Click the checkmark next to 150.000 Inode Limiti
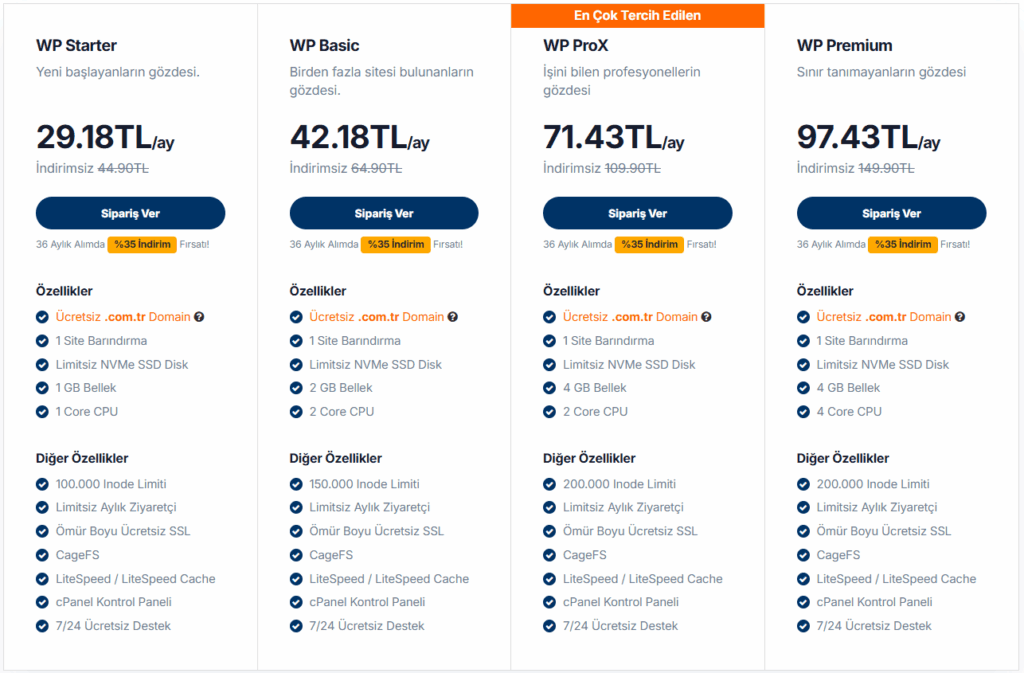The width and height of the screenshot is (1024, 673). 295,483
